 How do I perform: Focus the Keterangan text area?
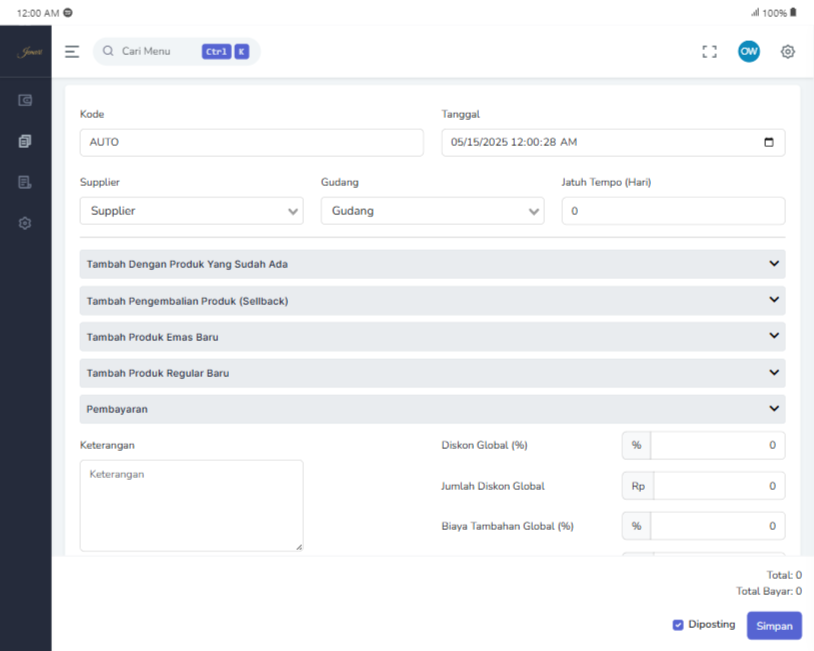[191, 505]
